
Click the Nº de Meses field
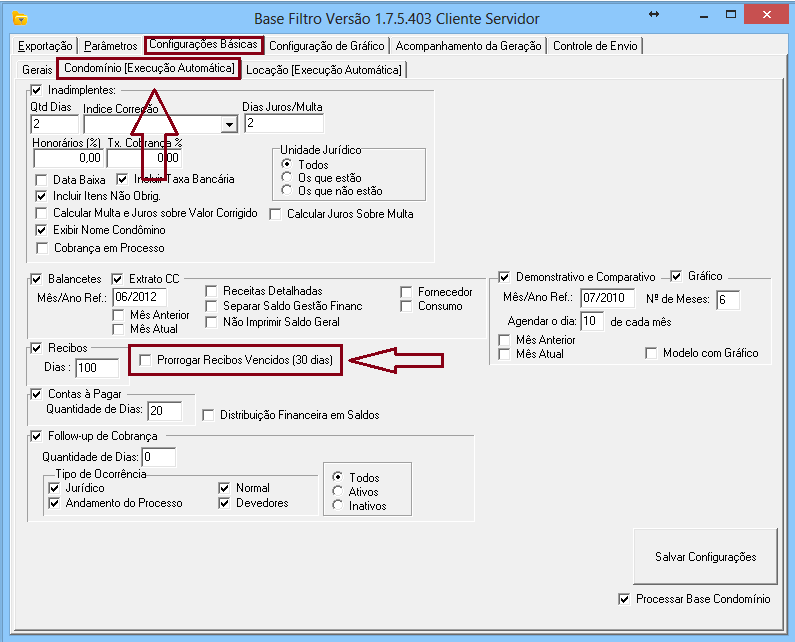coord(727,300)
